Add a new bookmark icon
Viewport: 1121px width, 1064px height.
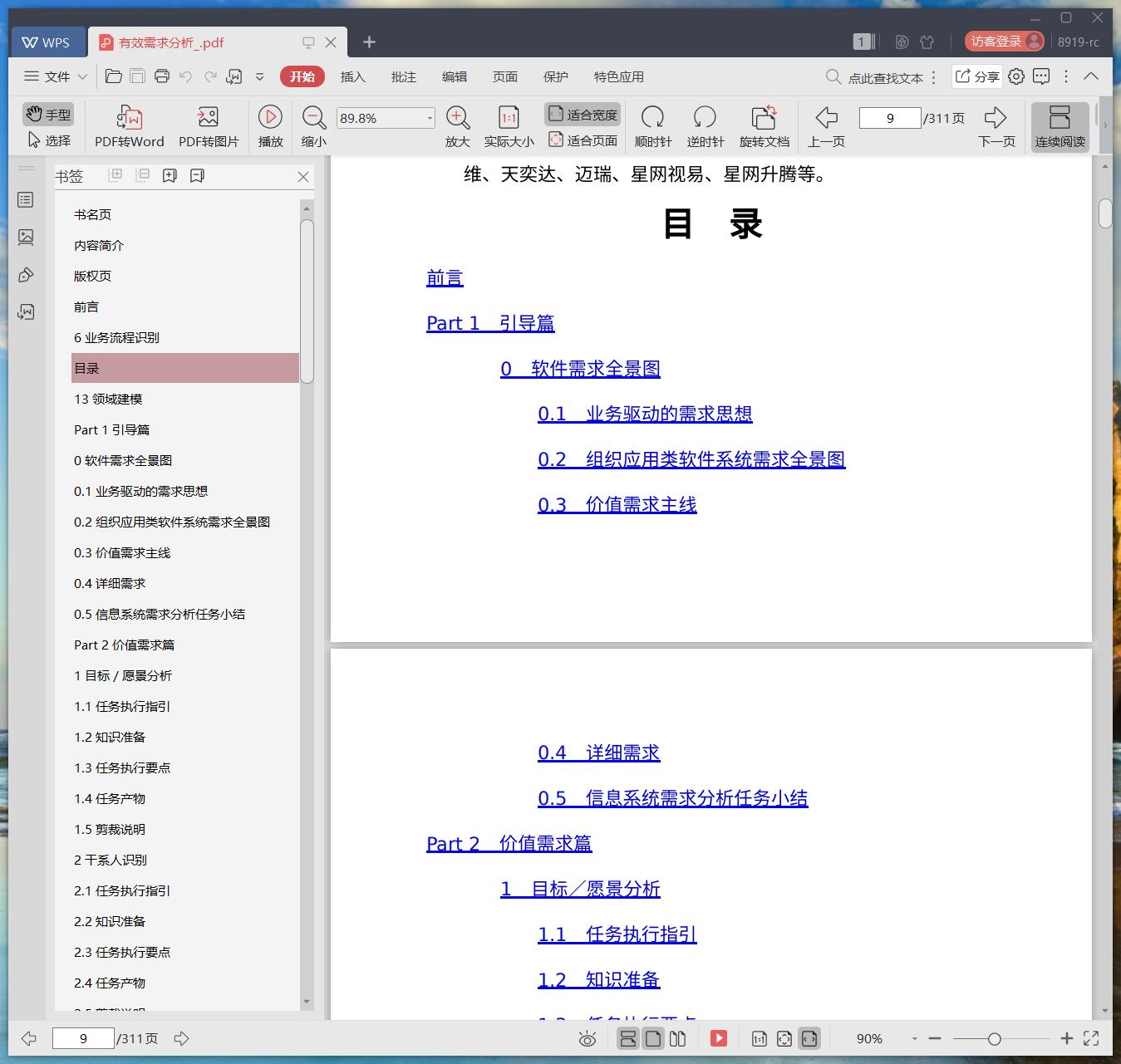coord(170,175)
